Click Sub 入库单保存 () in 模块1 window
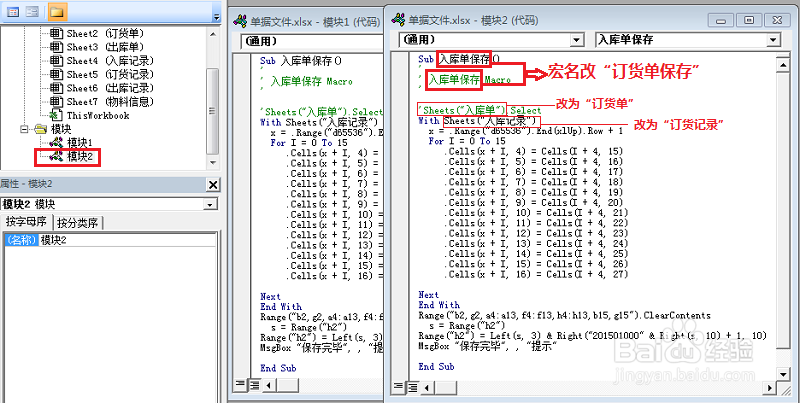This screenshot has width=800, height=403. point(301,61)
